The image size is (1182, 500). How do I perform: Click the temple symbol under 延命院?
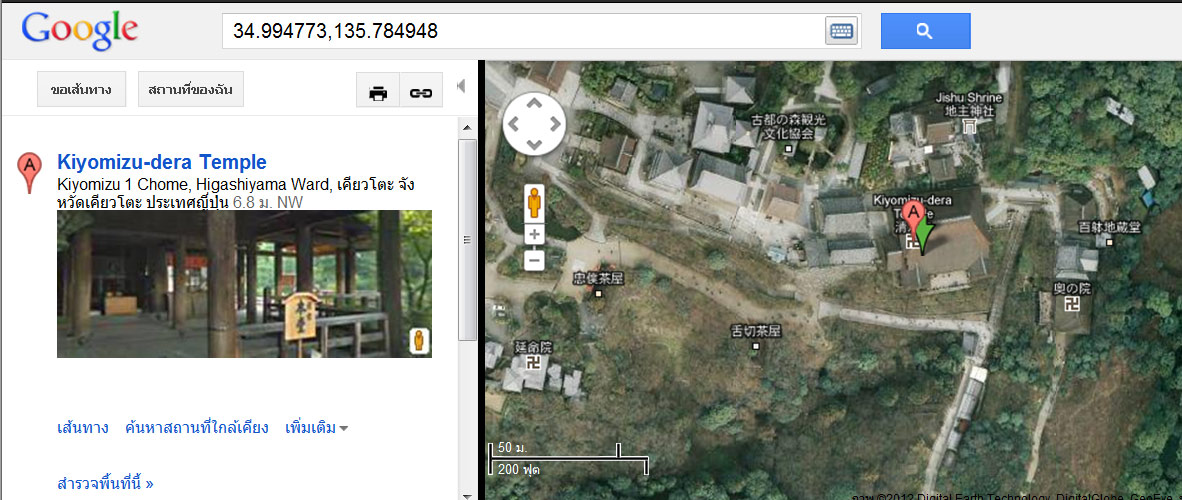click(535, 363)
